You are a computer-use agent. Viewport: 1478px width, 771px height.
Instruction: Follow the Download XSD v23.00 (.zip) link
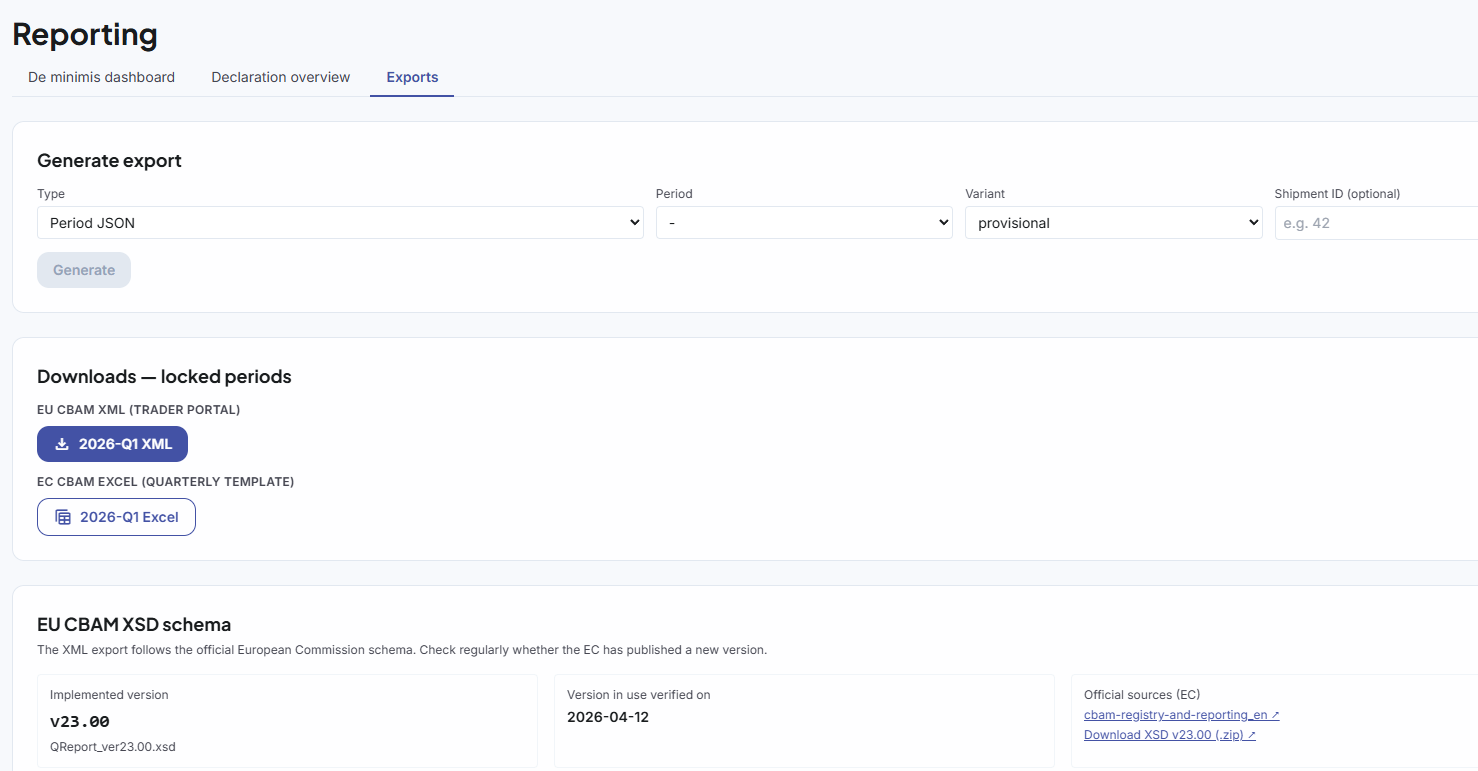(x=1163, y=735)
